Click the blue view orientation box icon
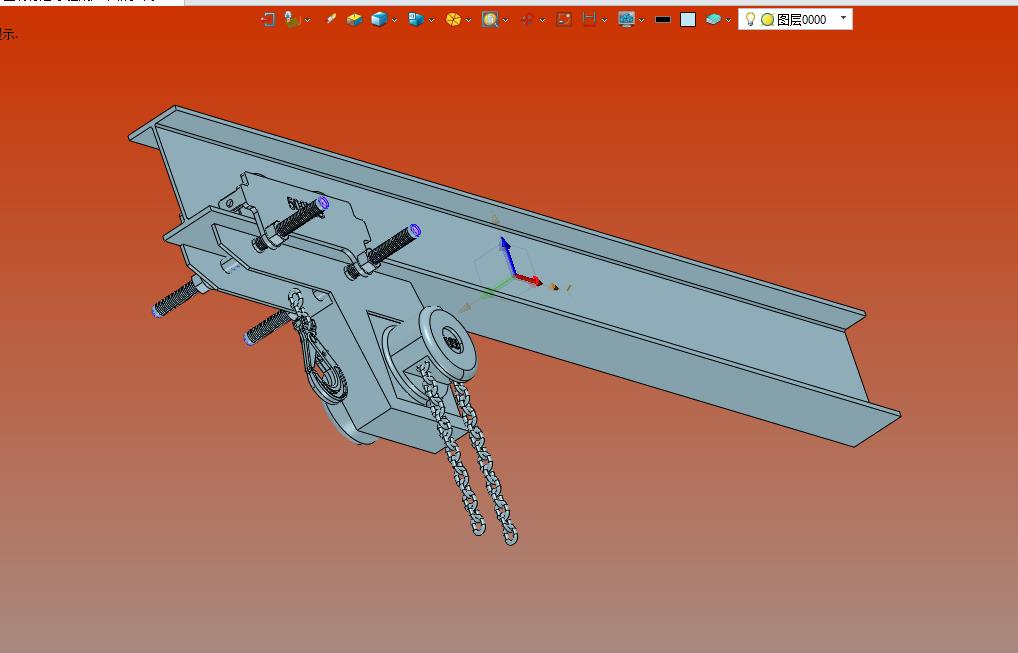 (416, 19)
